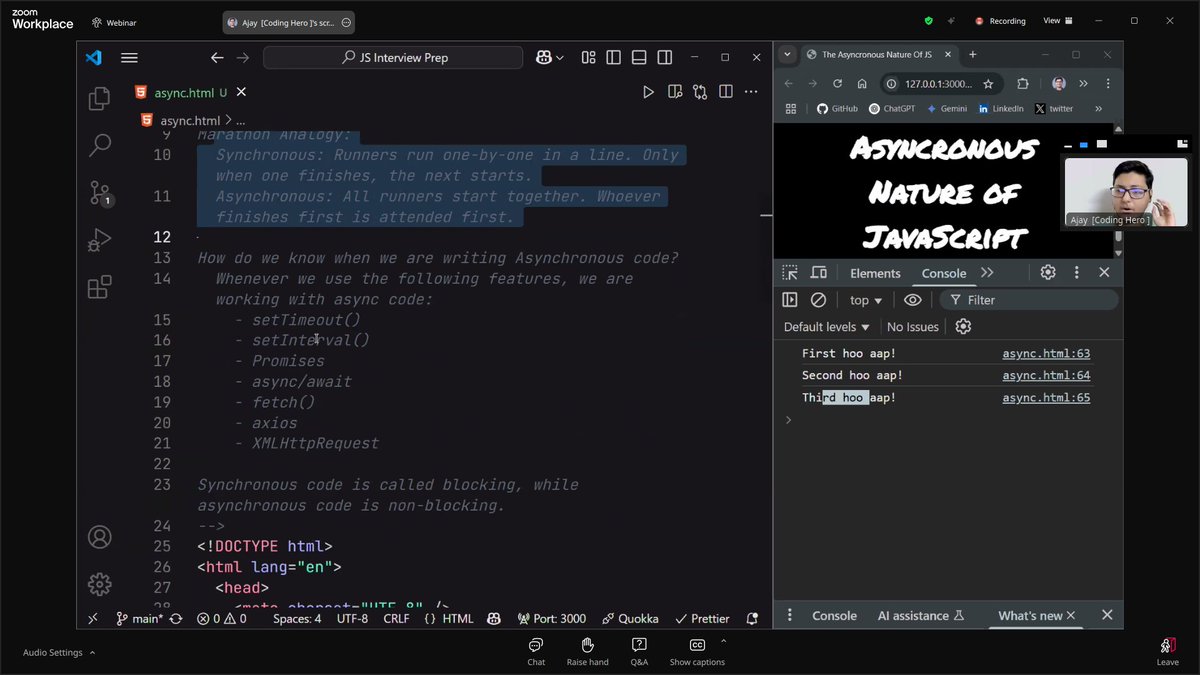This screenshot has height=675, width=1200.
Task: Open the Run and Debug view
Action: pyautogui.click(x=99, y=240)
